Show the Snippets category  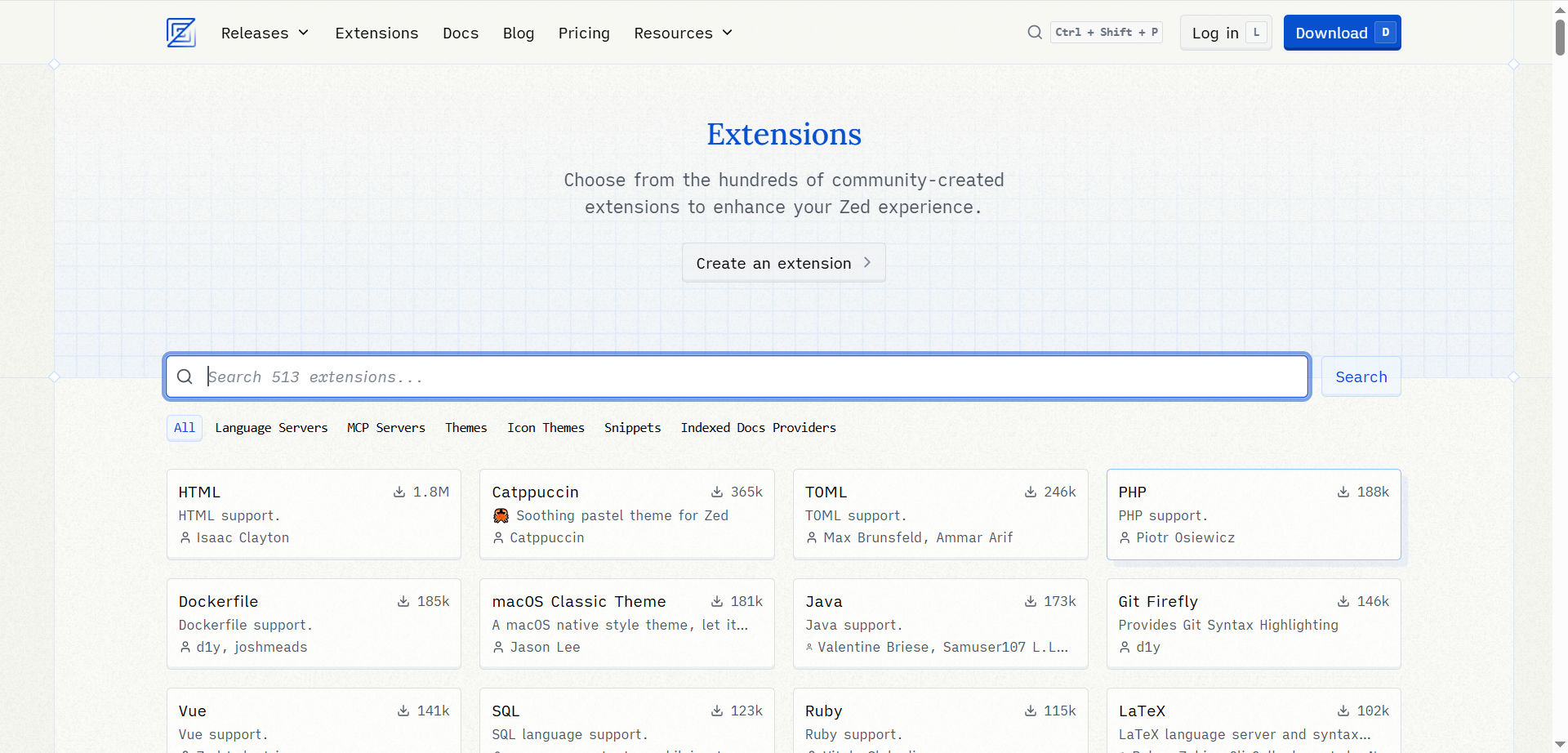coord(632,428)
